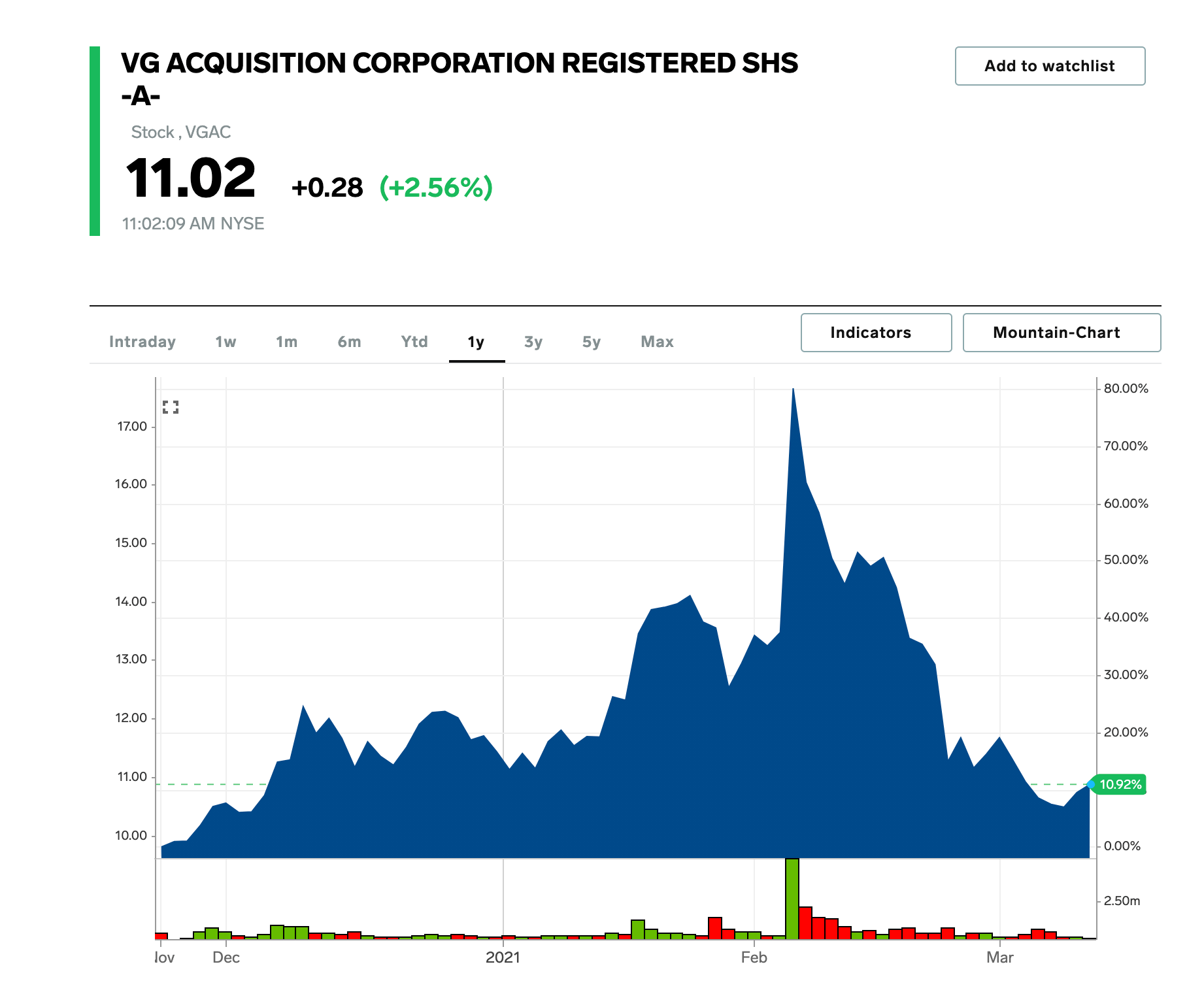Click the chart peak above 17.00
Screen dimensions: 1204x994
coord(793,391)
